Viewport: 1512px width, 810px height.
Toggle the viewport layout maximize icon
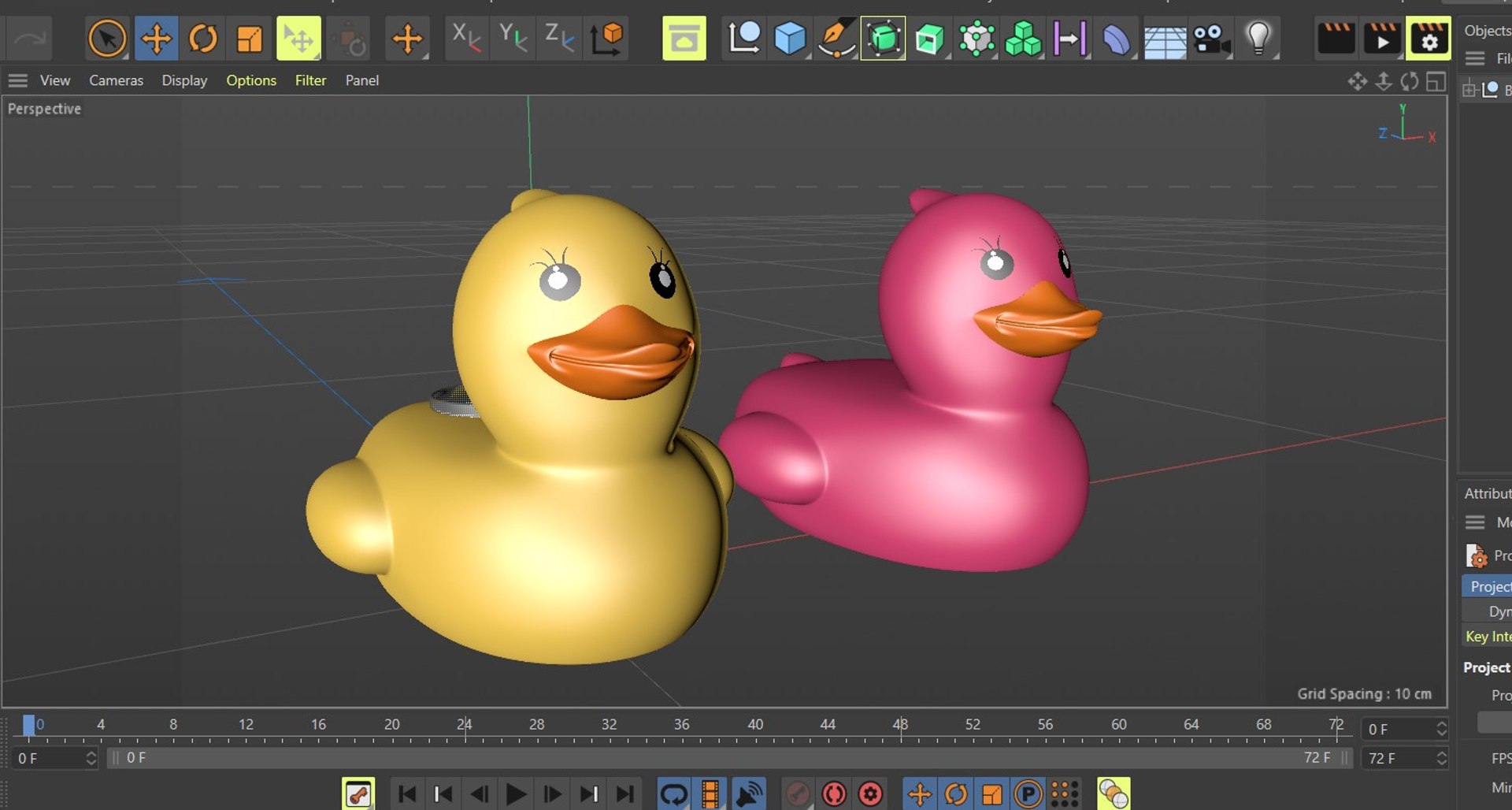pyautogui.click(x=1436, y=81)
